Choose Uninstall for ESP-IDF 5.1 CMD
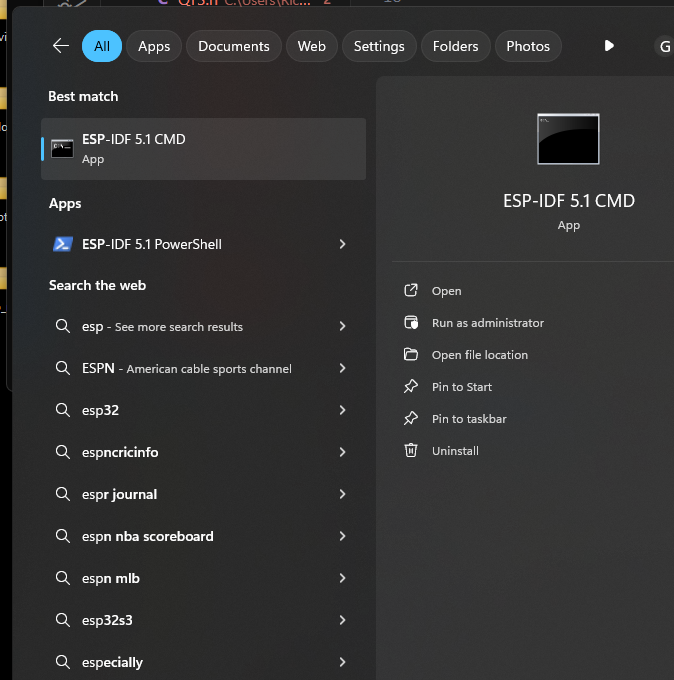Image resolution: width=674 pixels, height=680 pixels. [x=455, y=451]
